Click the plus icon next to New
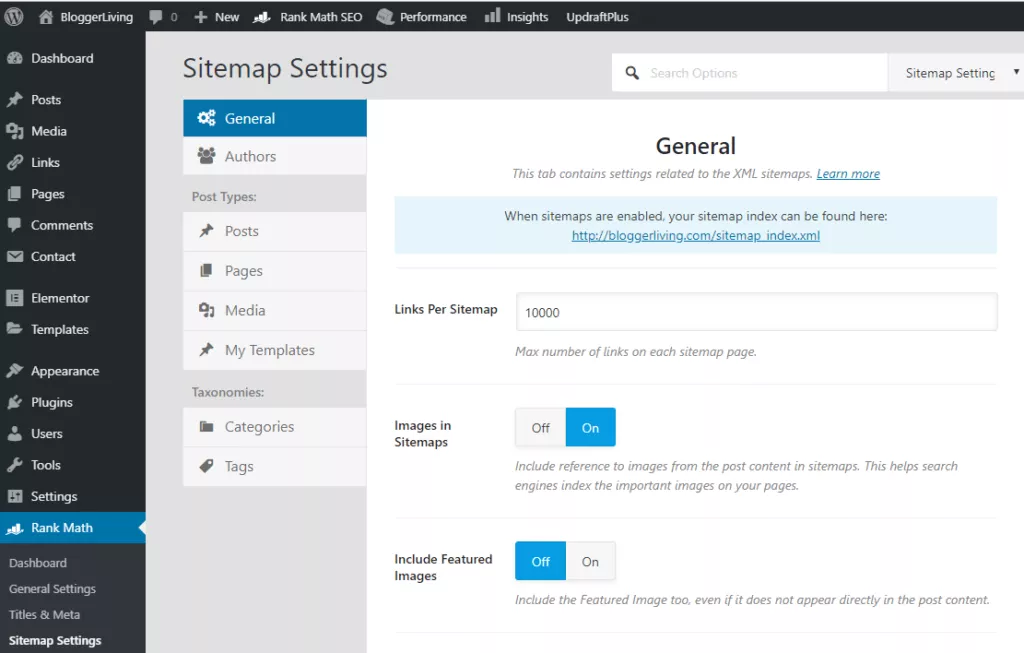 pyautogui.click(x=200, y=17)
